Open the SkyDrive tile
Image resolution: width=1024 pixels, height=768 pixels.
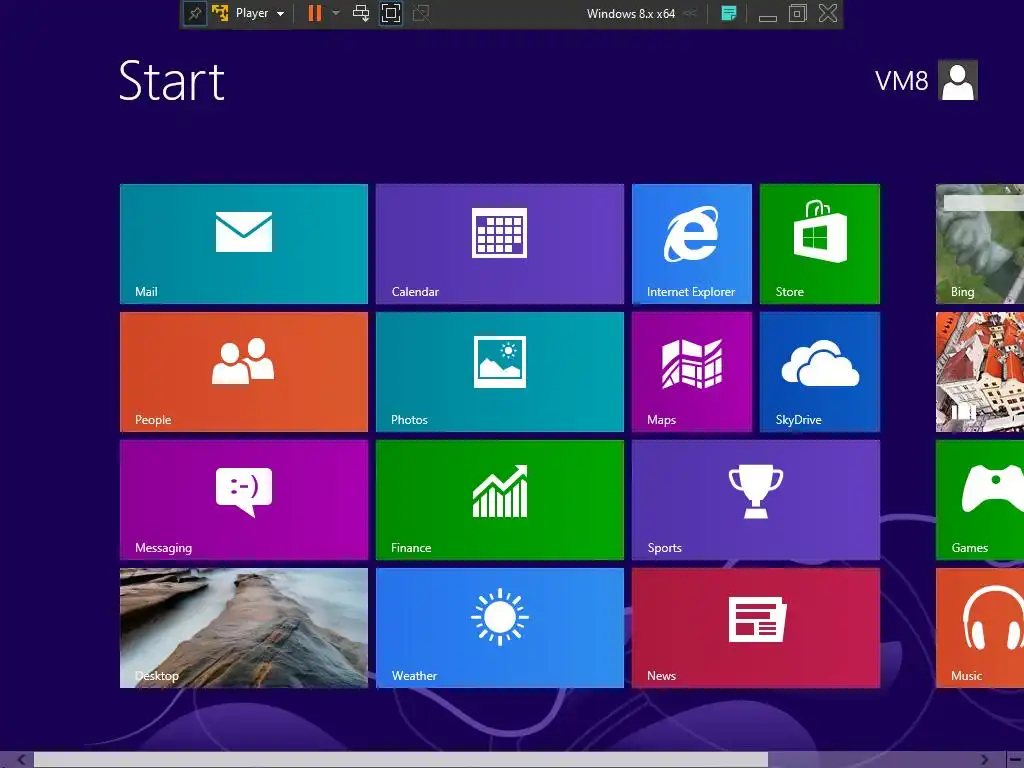click(820, 372)
